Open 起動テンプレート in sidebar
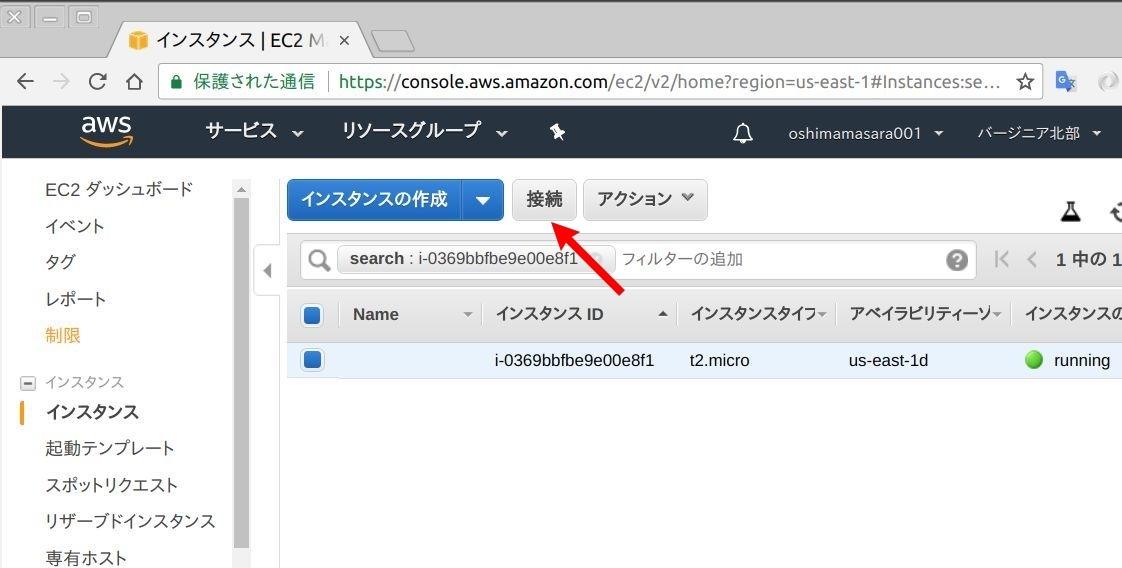1122x568 pixels. pos(109,449)
